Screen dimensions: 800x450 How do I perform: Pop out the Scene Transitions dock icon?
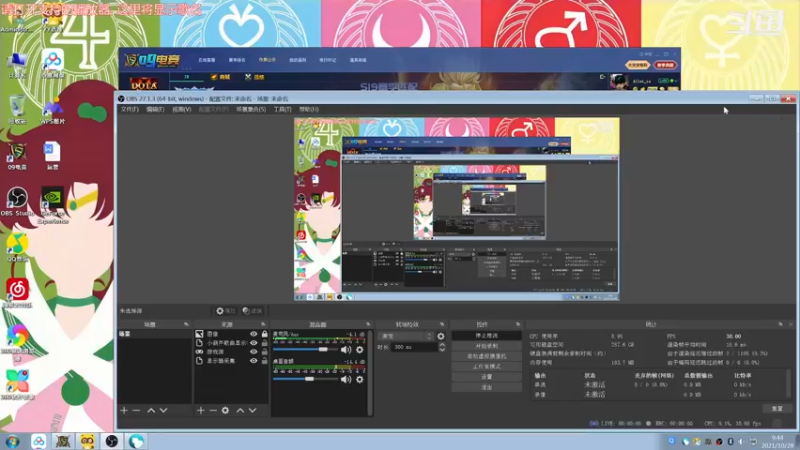pos(441,324)
